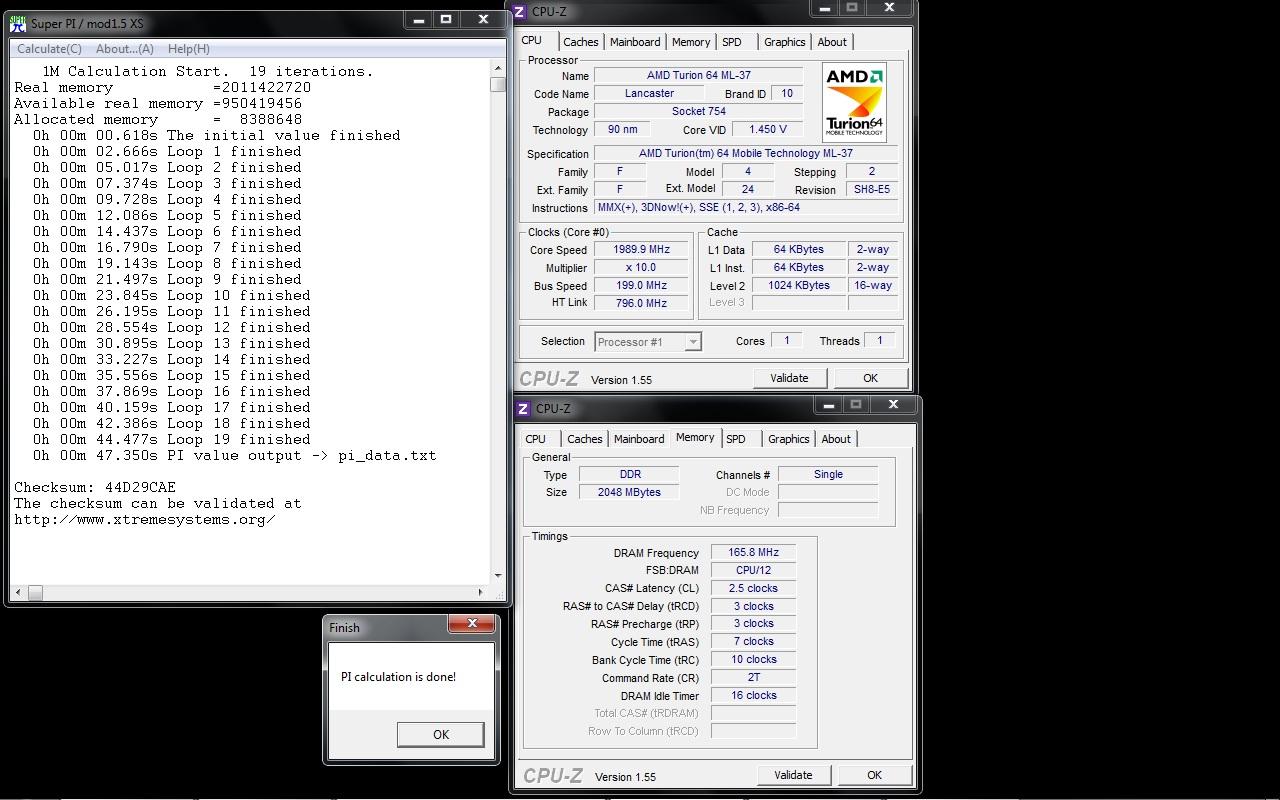Screen dimensions: 1280x800
Task: Click the Loop 19 finished line
Action: (x=171, y=440)
